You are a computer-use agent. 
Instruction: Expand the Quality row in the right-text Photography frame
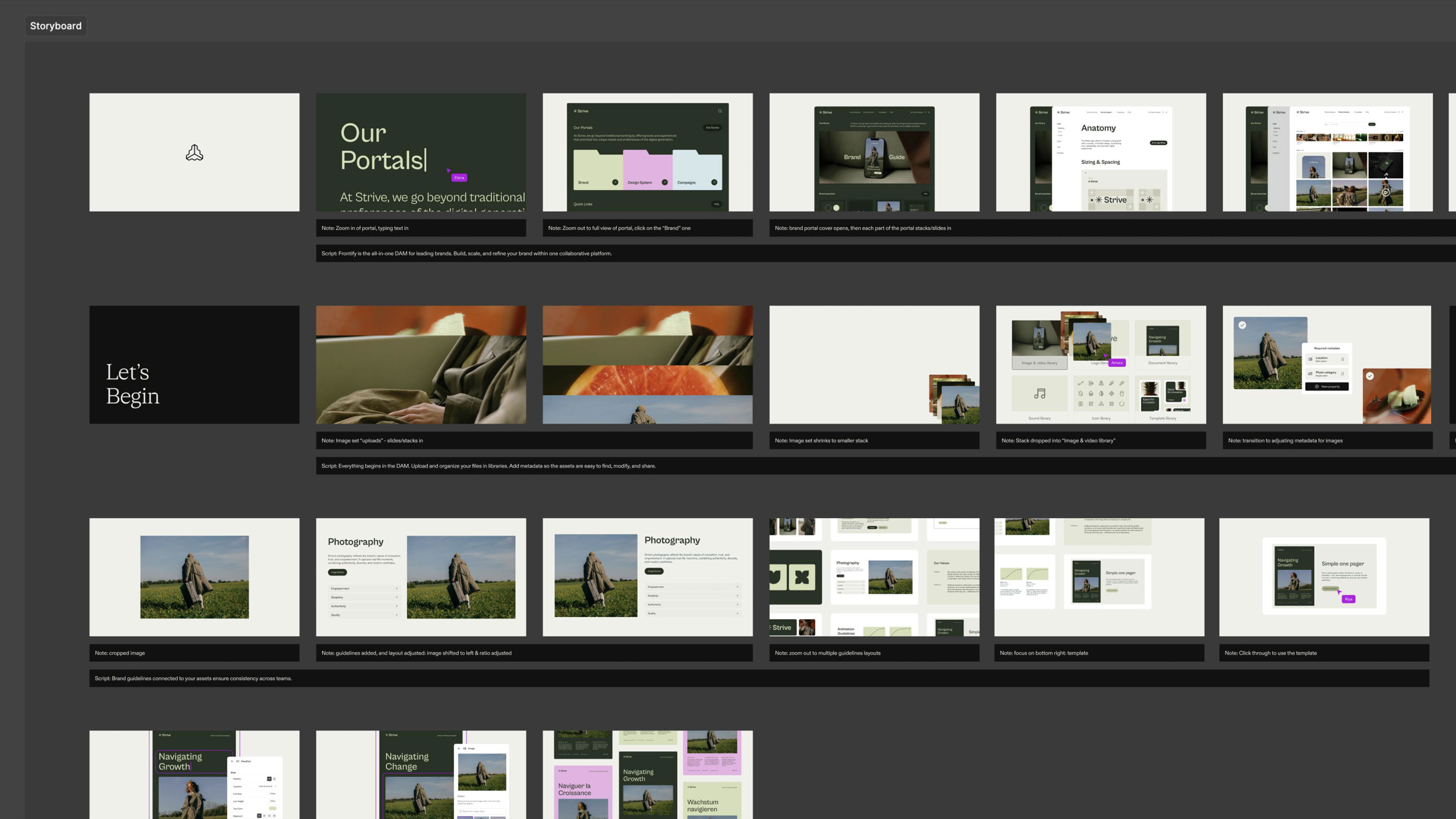[x=737, y=613]
